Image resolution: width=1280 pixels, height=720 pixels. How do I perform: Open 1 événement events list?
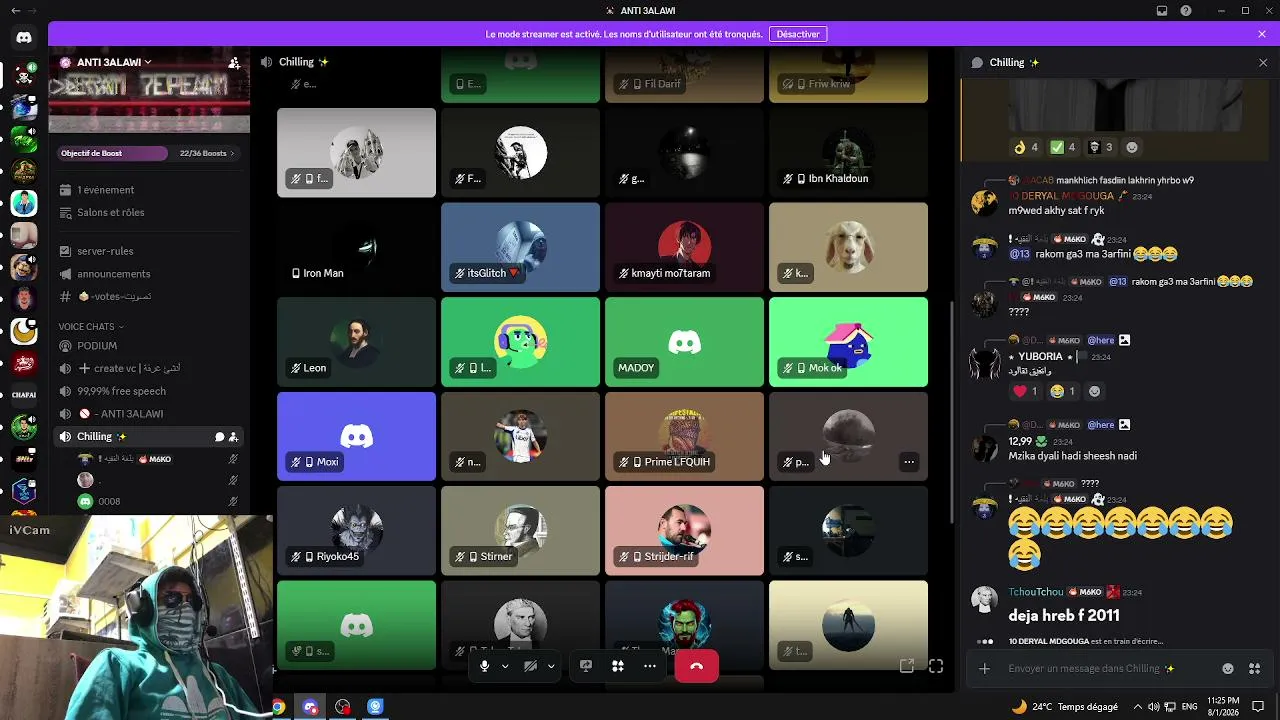pyautogui.click(x=149, y=190)
